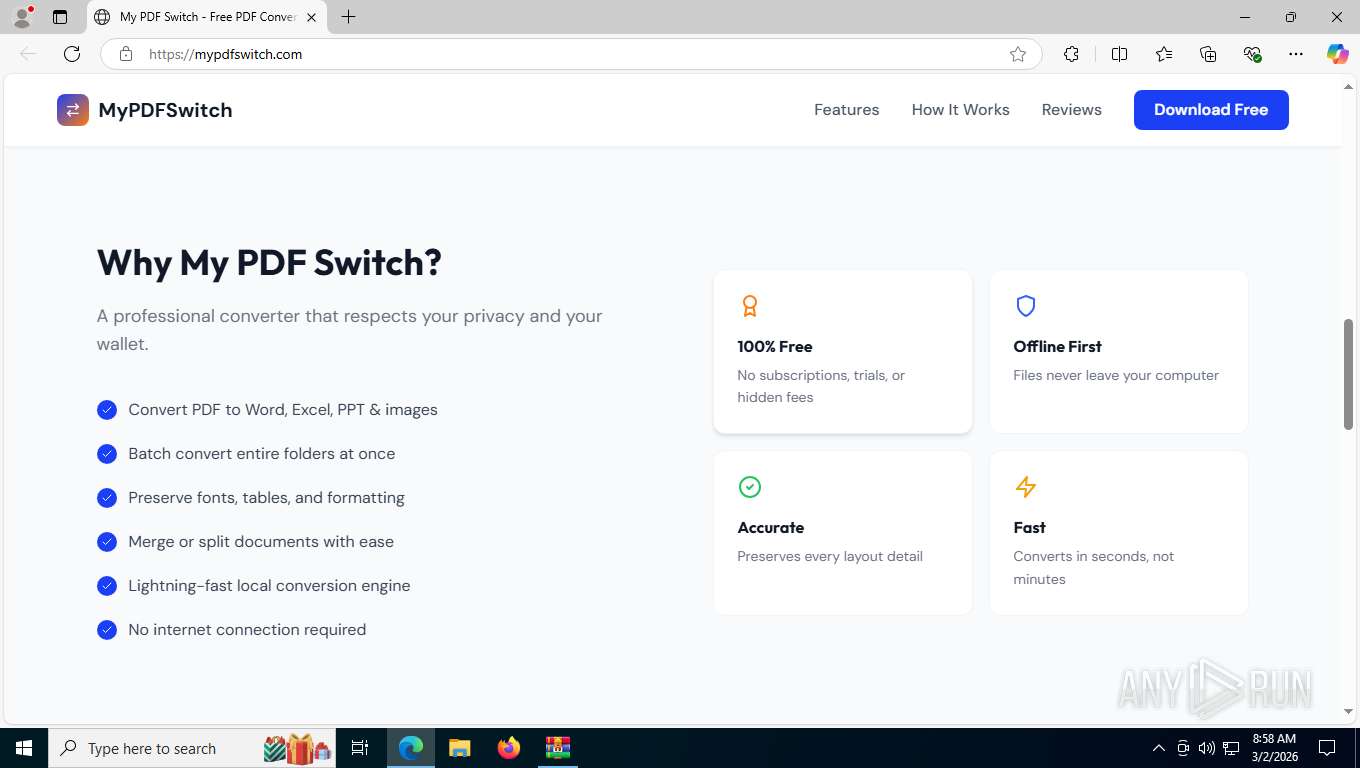Screen dimensions: 1360x768
Task: Open a new browser tab
Action: click(348, 17)
